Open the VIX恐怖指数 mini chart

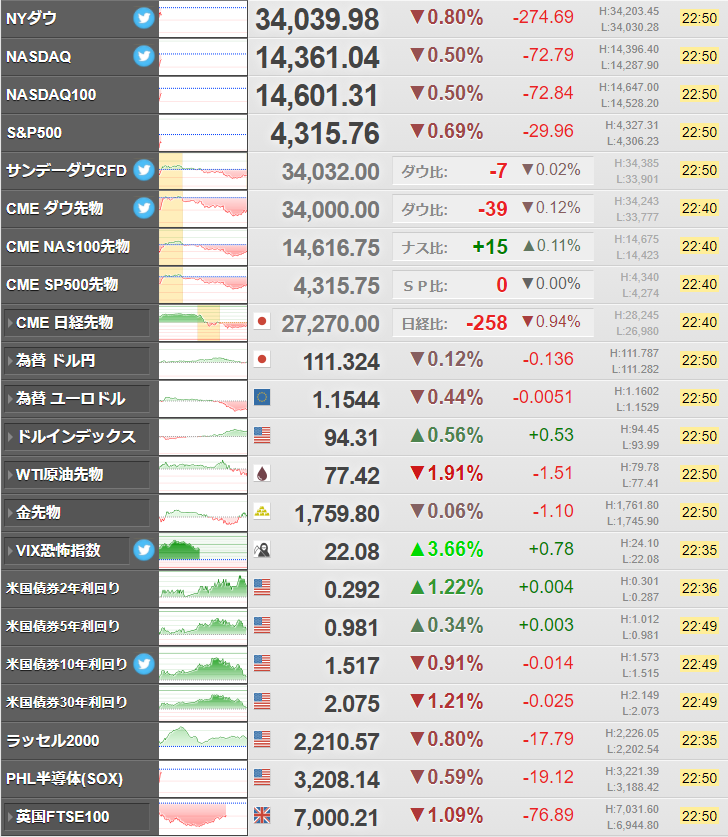click(x=203, y=550)
